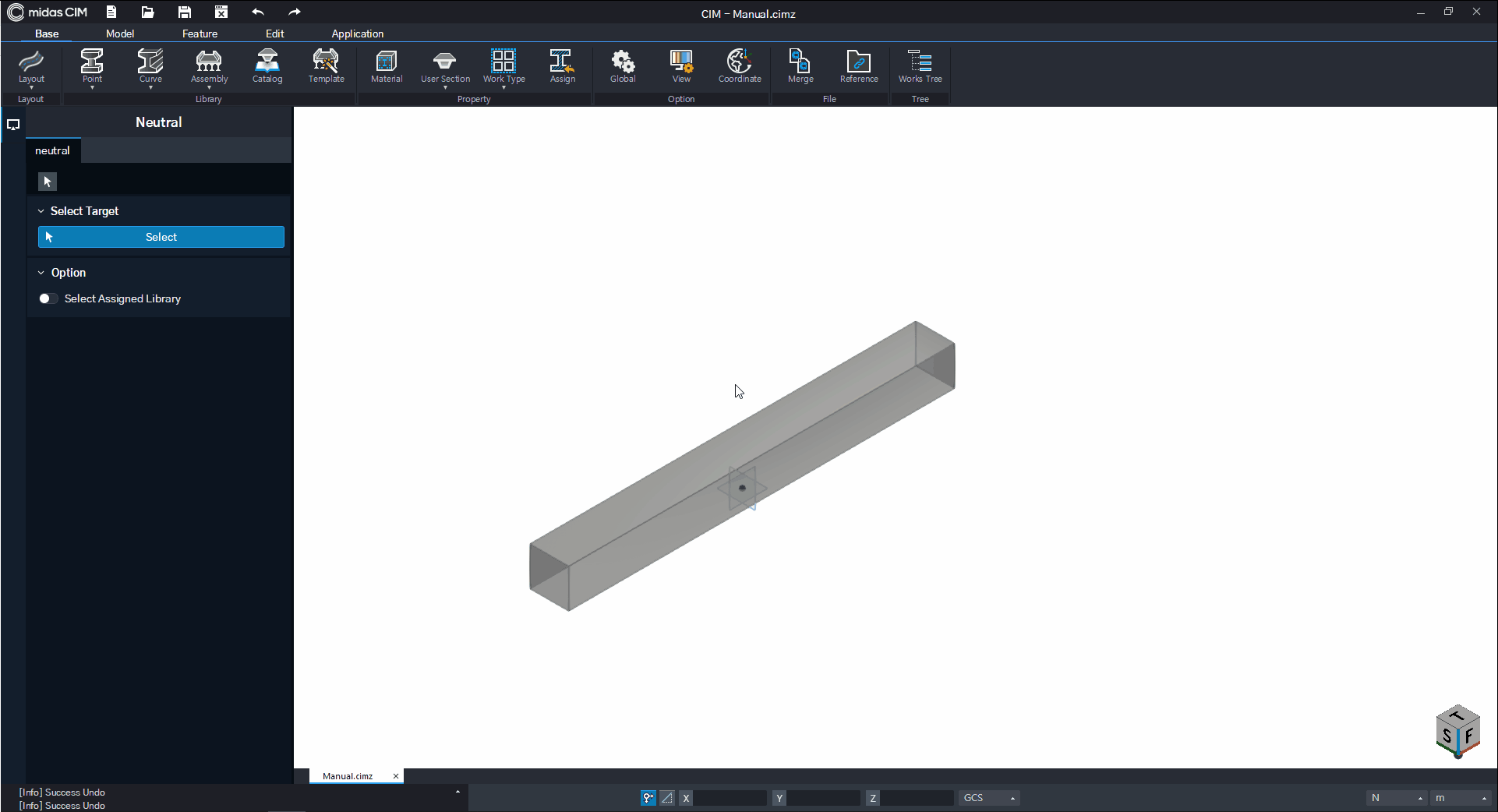Image resolution: width=1498 pixels, height=812 pixels.
Task: Open the Point library tool
Action: pos(92,66)
